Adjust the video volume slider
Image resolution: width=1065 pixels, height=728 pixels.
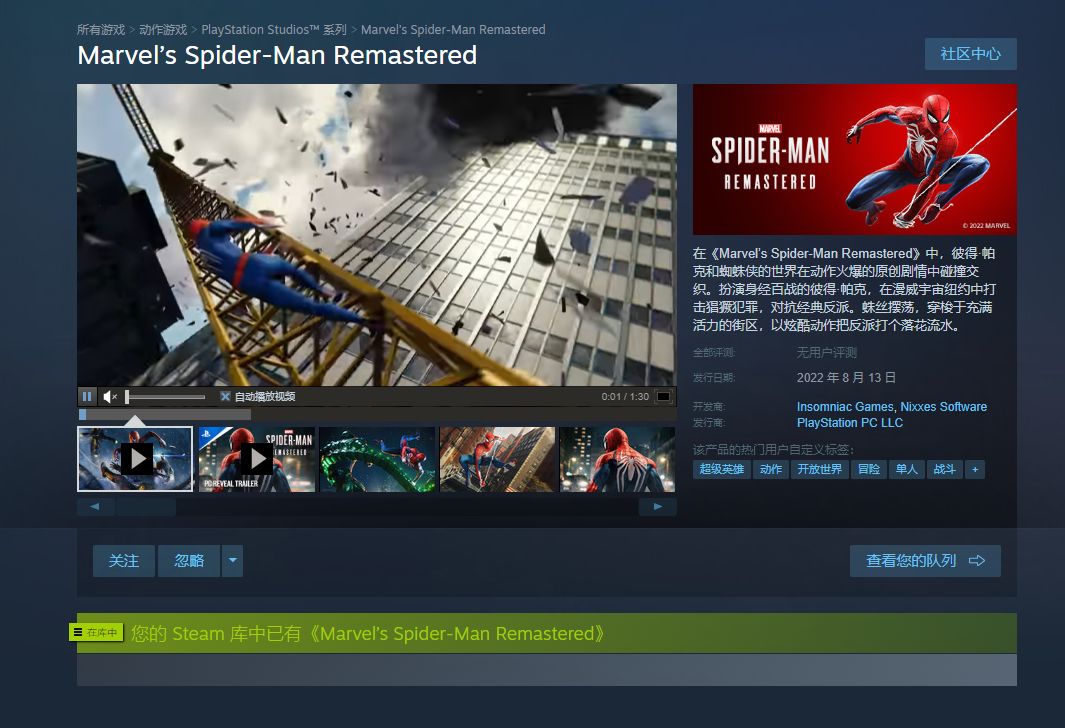coord(165,397)
